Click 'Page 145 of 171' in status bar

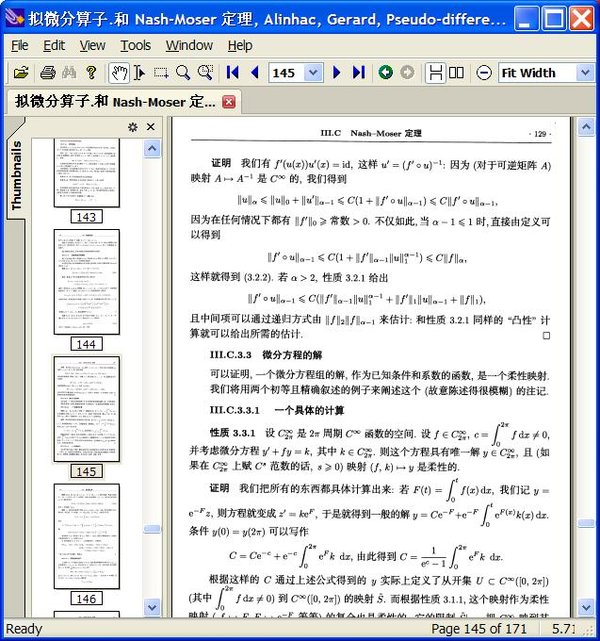tap(479, 628)
